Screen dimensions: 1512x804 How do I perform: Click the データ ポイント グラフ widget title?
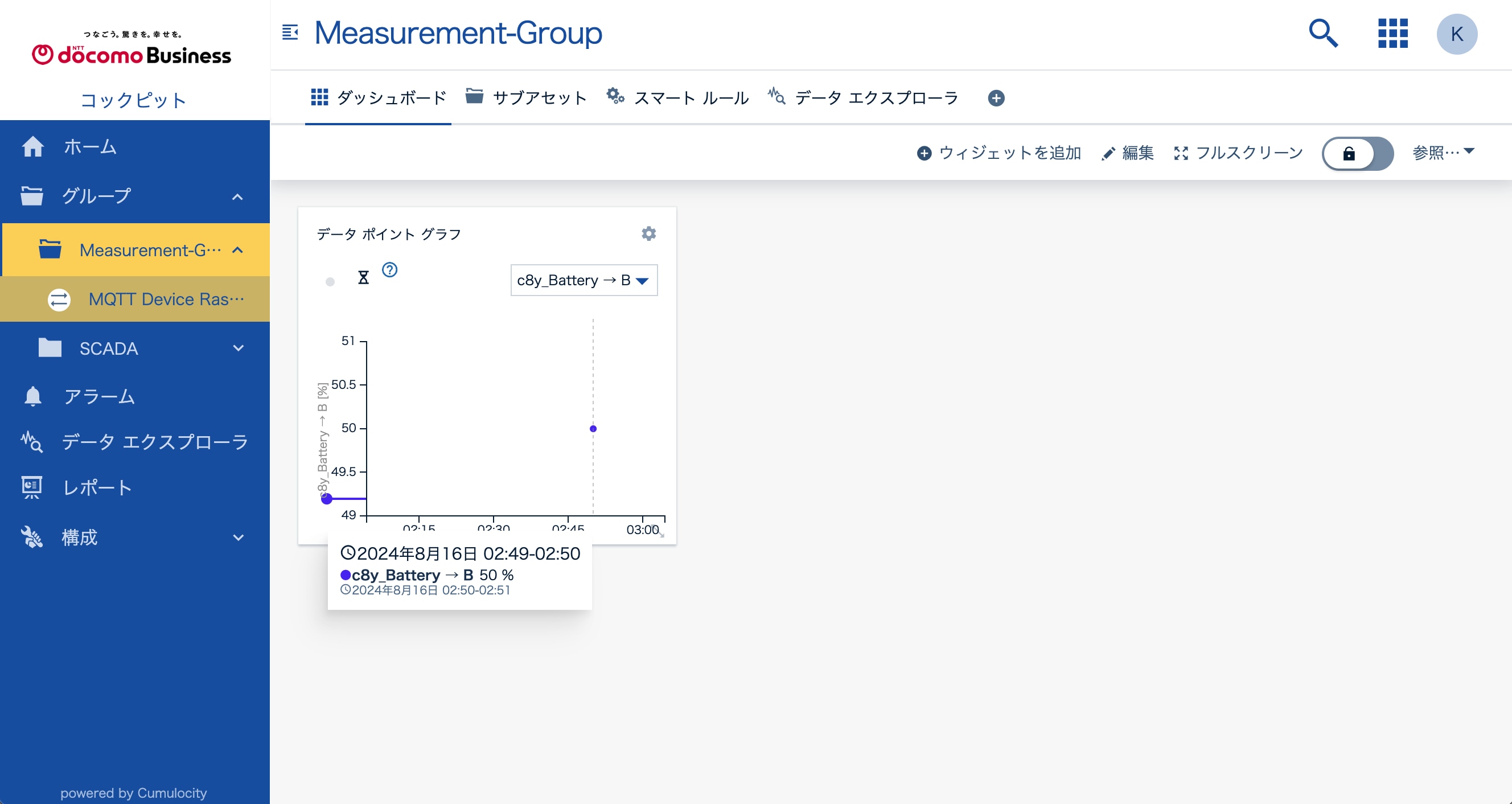pos(389,235)
